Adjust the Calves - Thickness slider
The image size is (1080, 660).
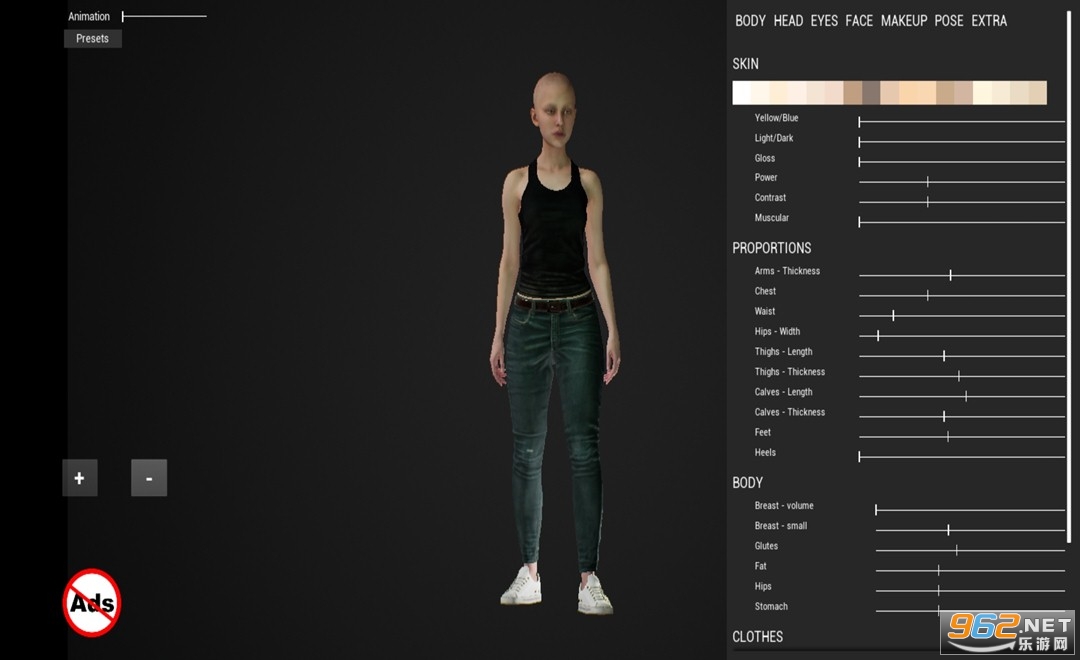point(962,416)
